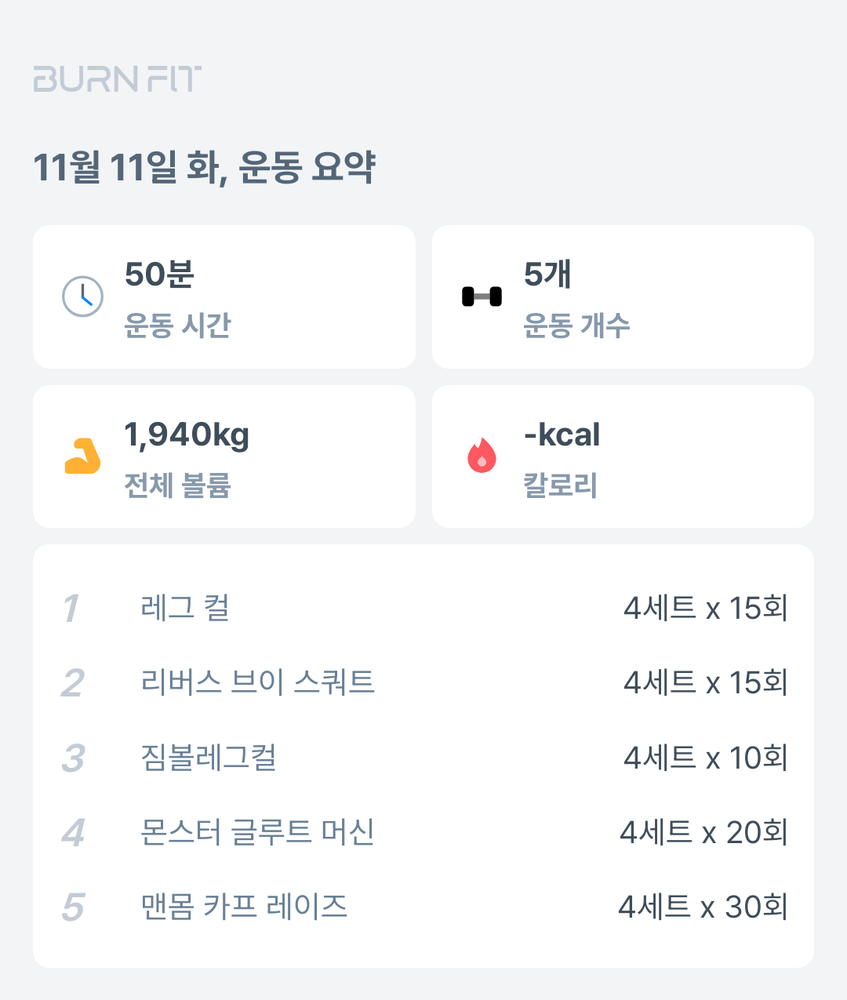Viewport: 847px width, 1000px height.
Task: Tap the 4세트 x 30회 set count
Action: pos(703,907)
